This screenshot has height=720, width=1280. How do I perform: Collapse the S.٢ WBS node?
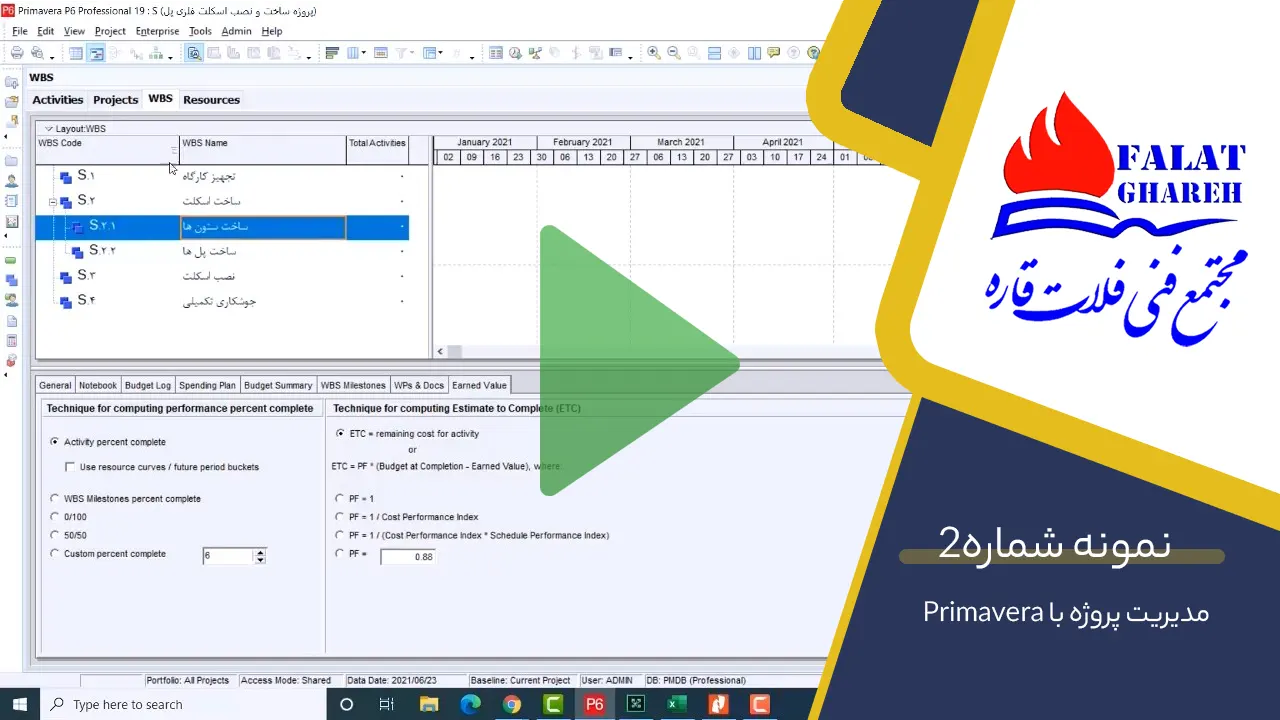[53, 201]
